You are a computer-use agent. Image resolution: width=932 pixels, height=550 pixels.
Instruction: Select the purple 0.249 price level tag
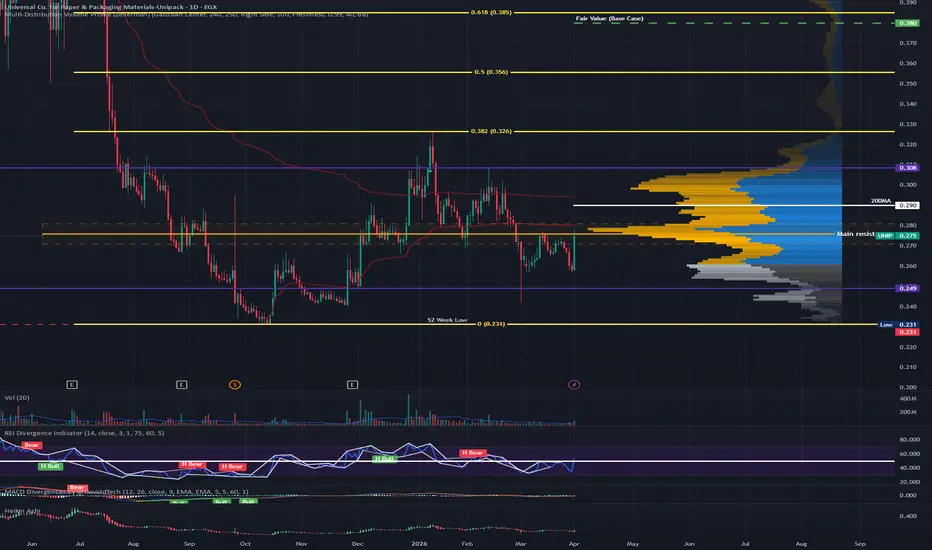click(907, 288)
